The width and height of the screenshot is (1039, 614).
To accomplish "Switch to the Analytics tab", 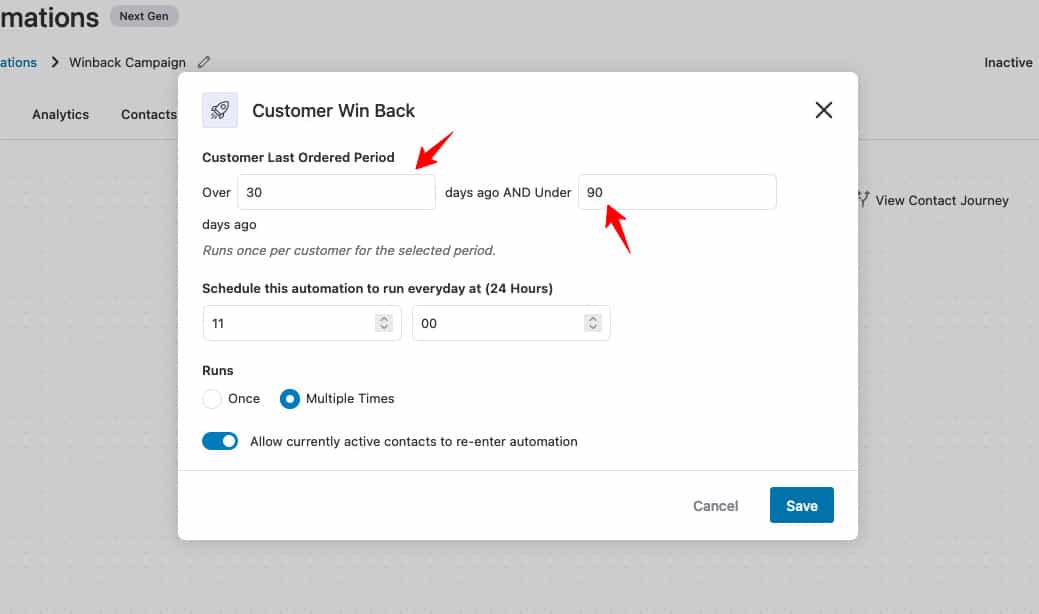I will [60, 114].
